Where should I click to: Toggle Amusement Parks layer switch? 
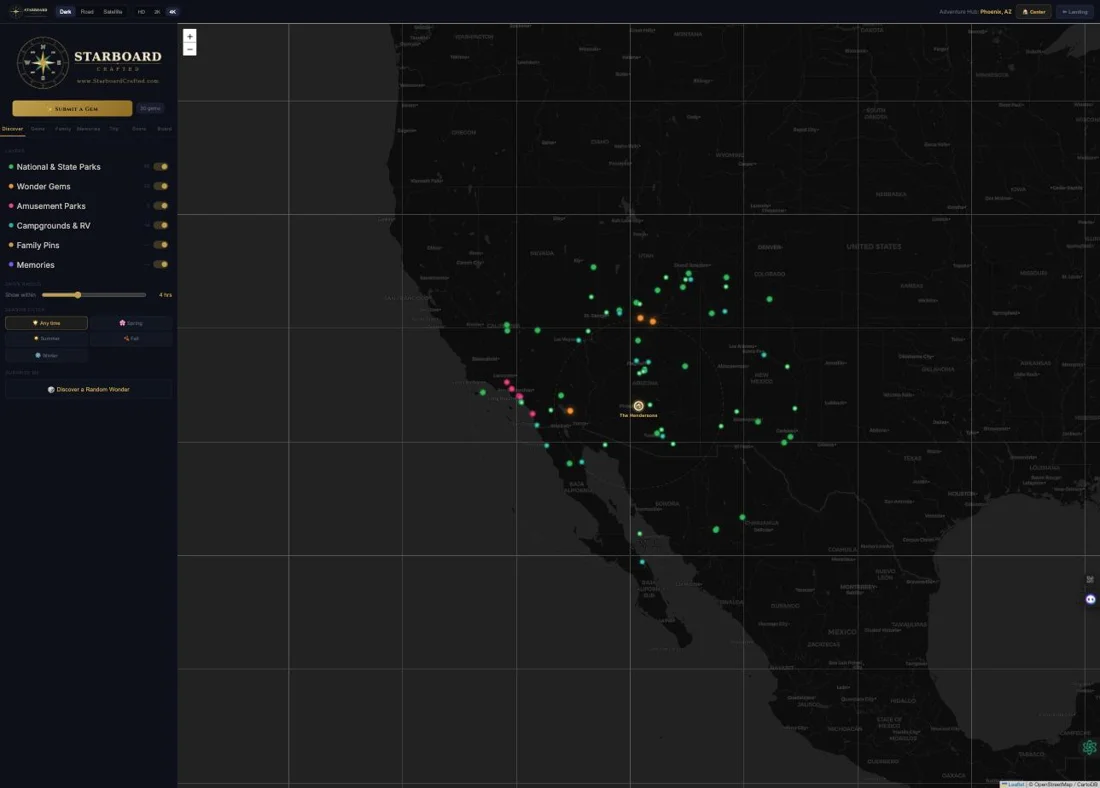click(161, 206)
